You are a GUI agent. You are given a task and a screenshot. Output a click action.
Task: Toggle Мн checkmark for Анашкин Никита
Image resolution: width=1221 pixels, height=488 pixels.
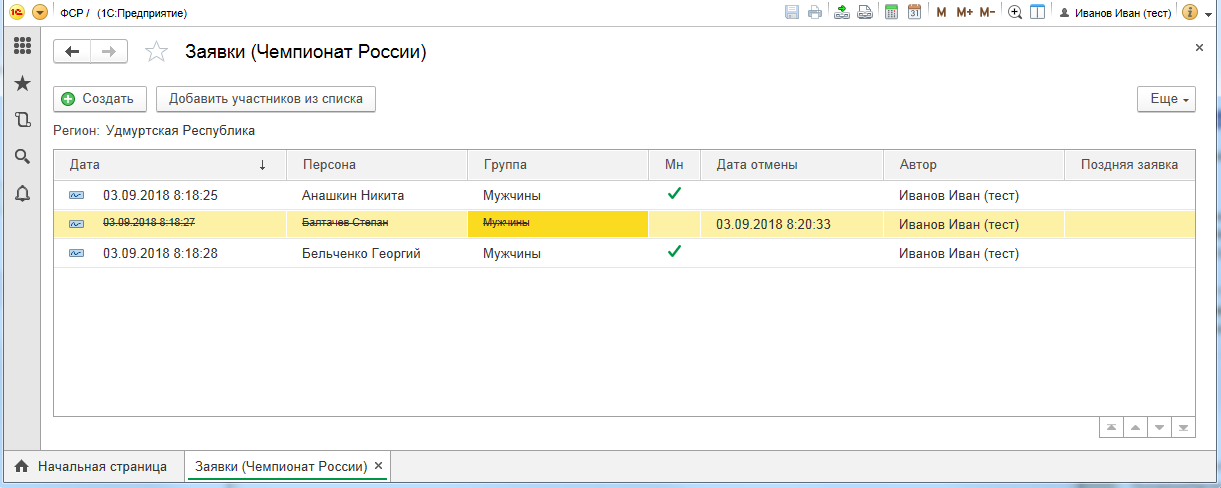point(674,194)
